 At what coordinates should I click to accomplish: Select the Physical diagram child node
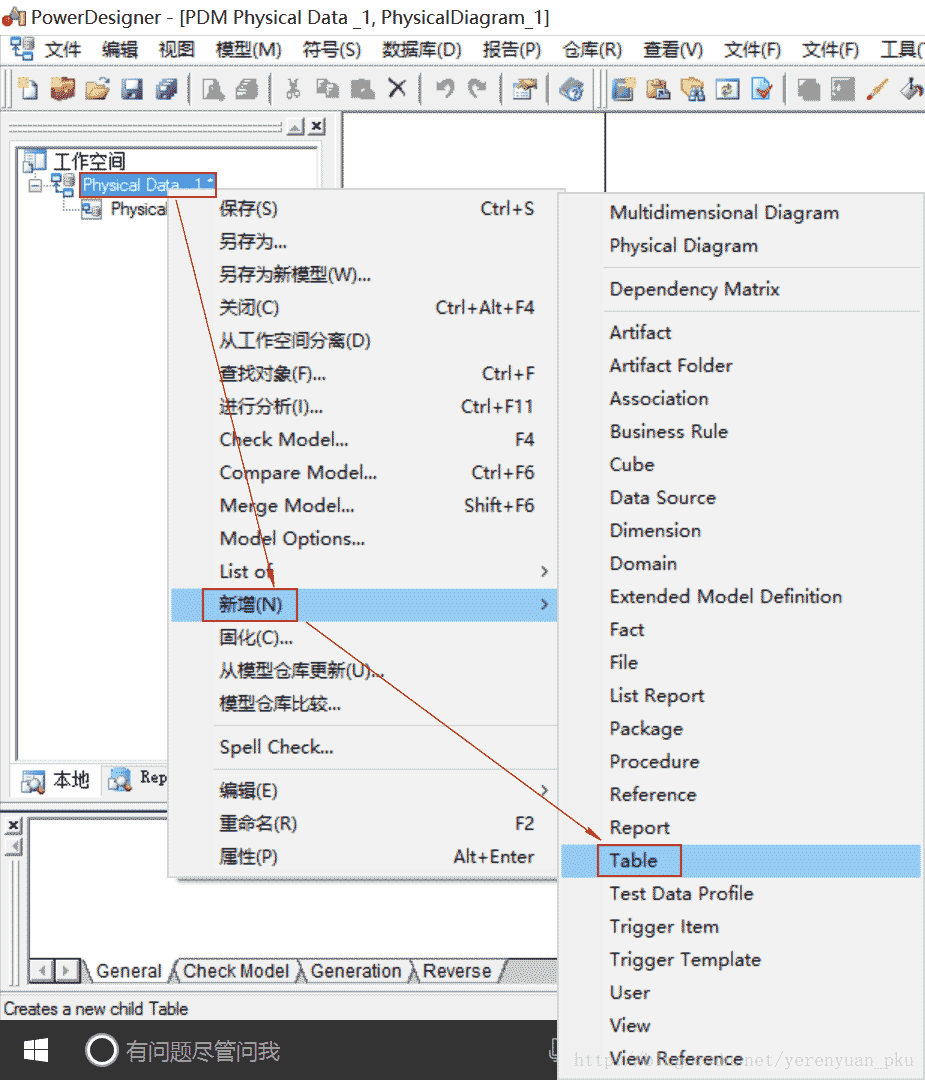click(x=138, y=209)
